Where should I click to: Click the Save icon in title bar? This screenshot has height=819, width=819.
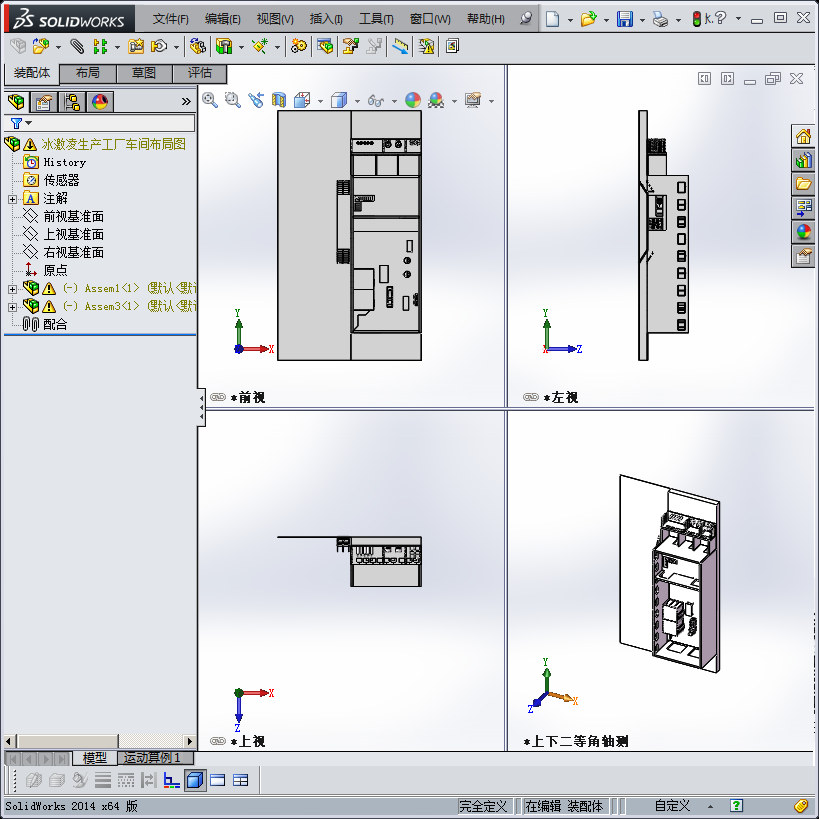(625, 19)
